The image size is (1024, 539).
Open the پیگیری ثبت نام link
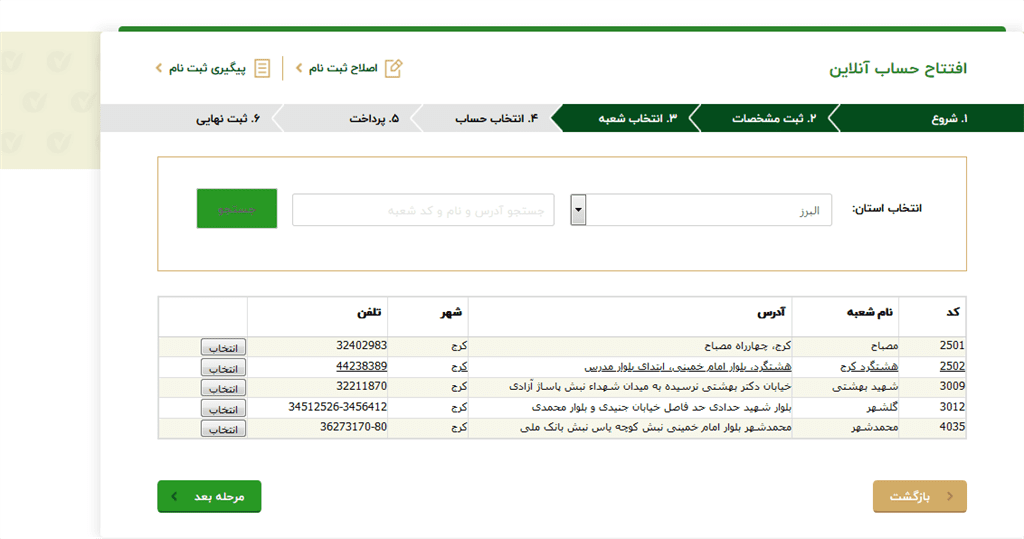[207, 68]
